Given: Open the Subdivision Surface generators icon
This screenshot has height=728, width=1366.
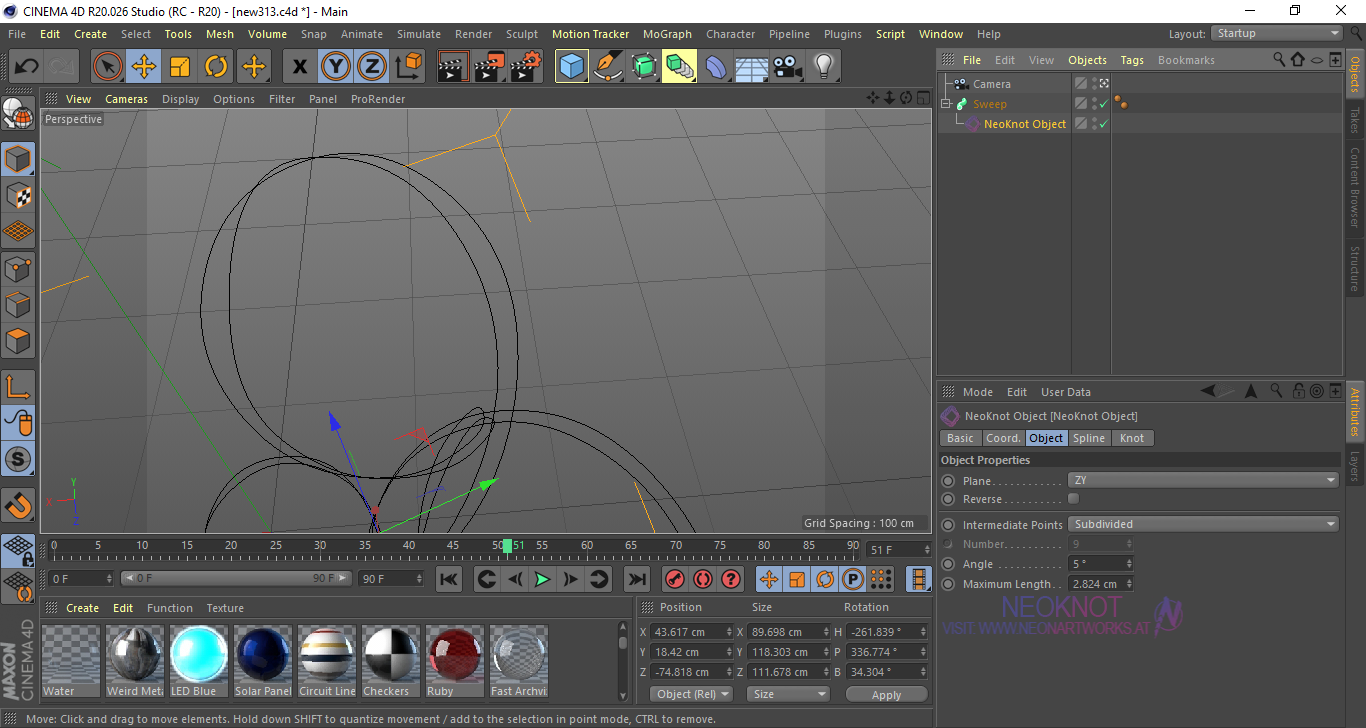Looking at the screenshot, I should point(643,67).
